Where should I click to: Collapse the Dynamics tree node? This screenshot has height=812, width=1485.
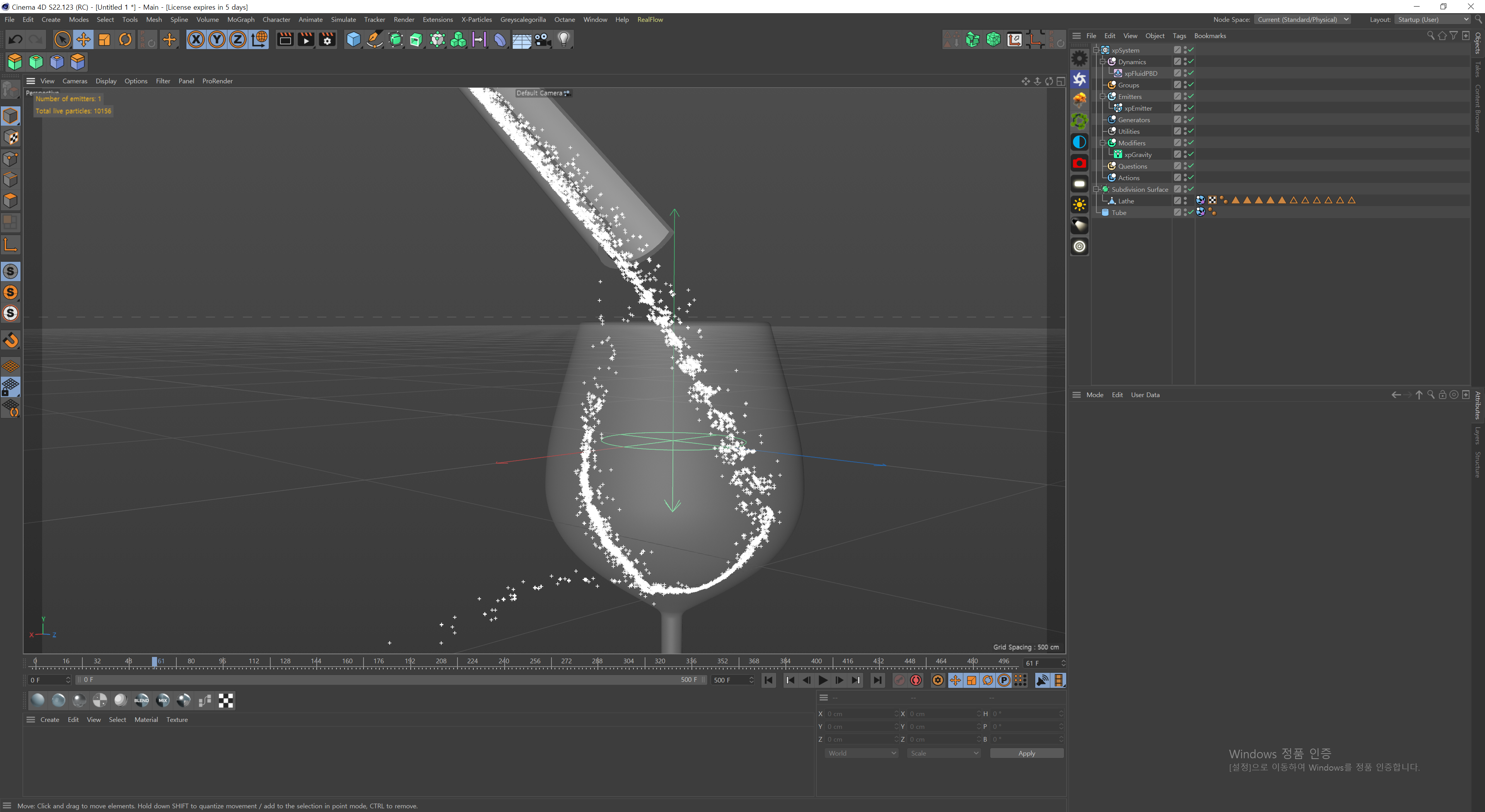pos(1103,61)
